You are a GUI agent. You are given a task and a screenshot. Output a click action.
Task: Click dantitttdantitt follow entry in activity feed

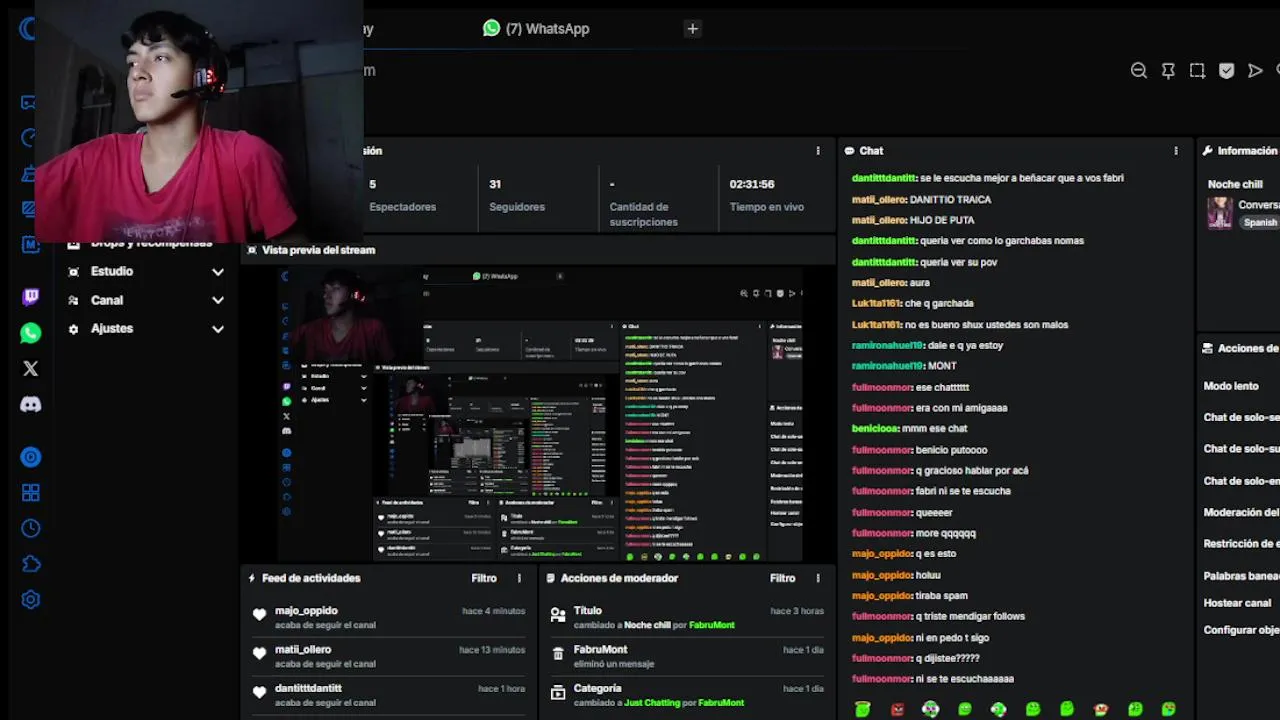tap(389, 695)
